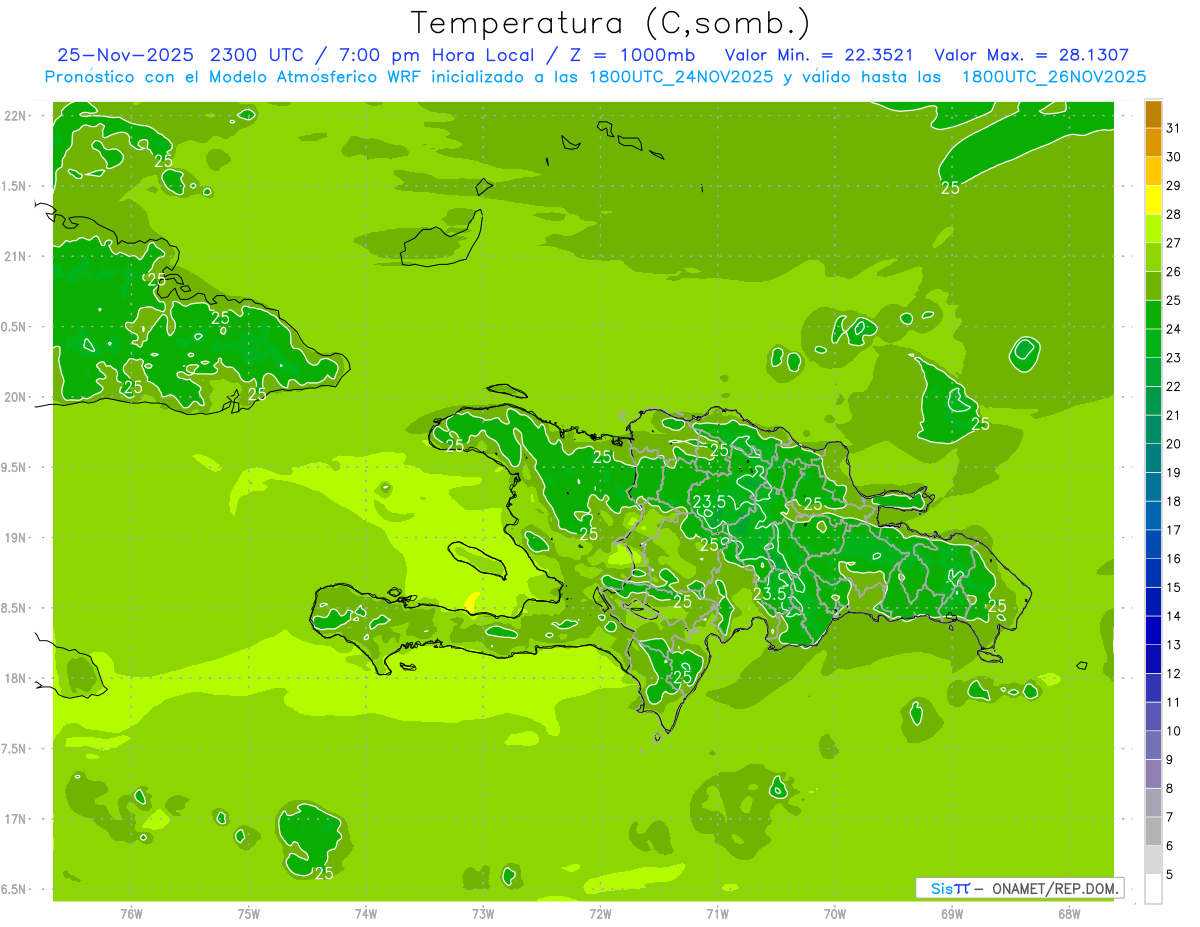
Task: Click the "Valor Max. = 28.1307" value
Action: point(1032,55)
